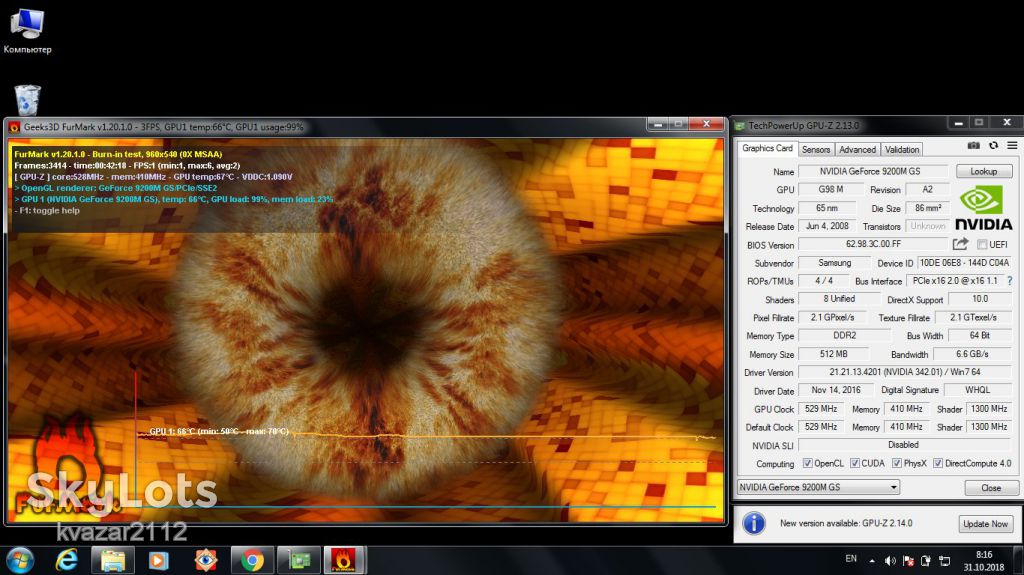Click the Driver Version field
The width and height of the screenshot is (1024, 575).
tap(905, 372)
